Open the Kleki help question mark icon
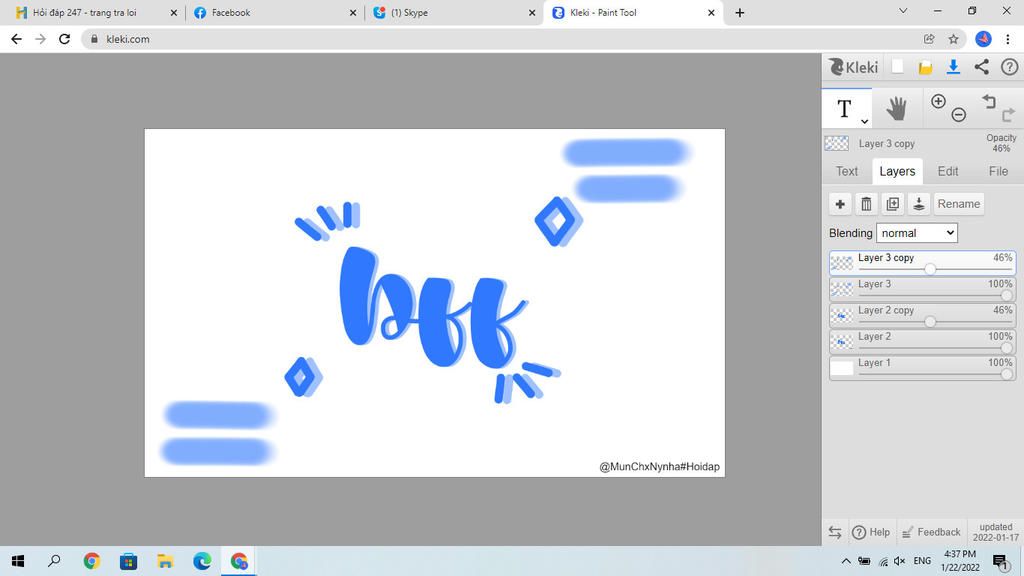1024x576 pixels. pos(1010,67)
